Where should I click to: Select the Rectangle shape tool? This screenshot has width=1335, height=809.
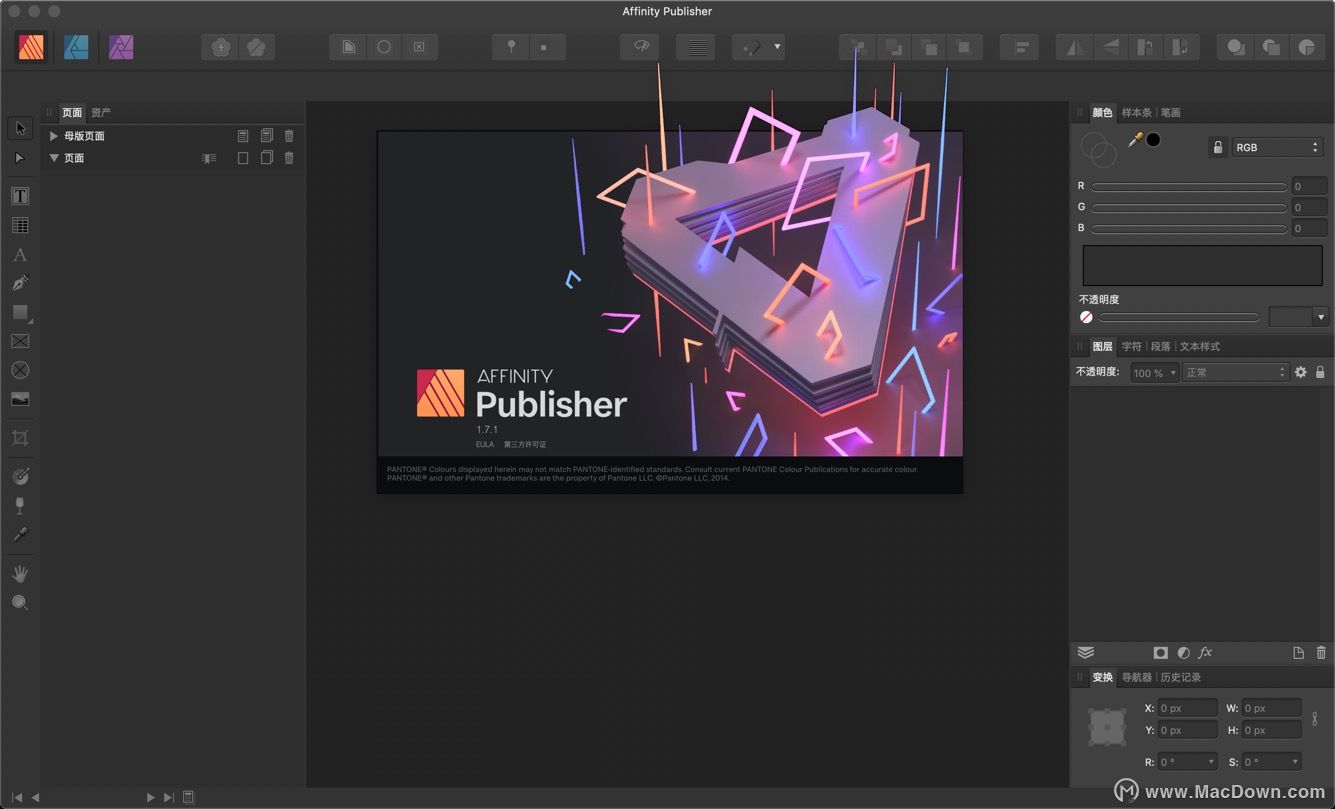(x=20, y=312)
